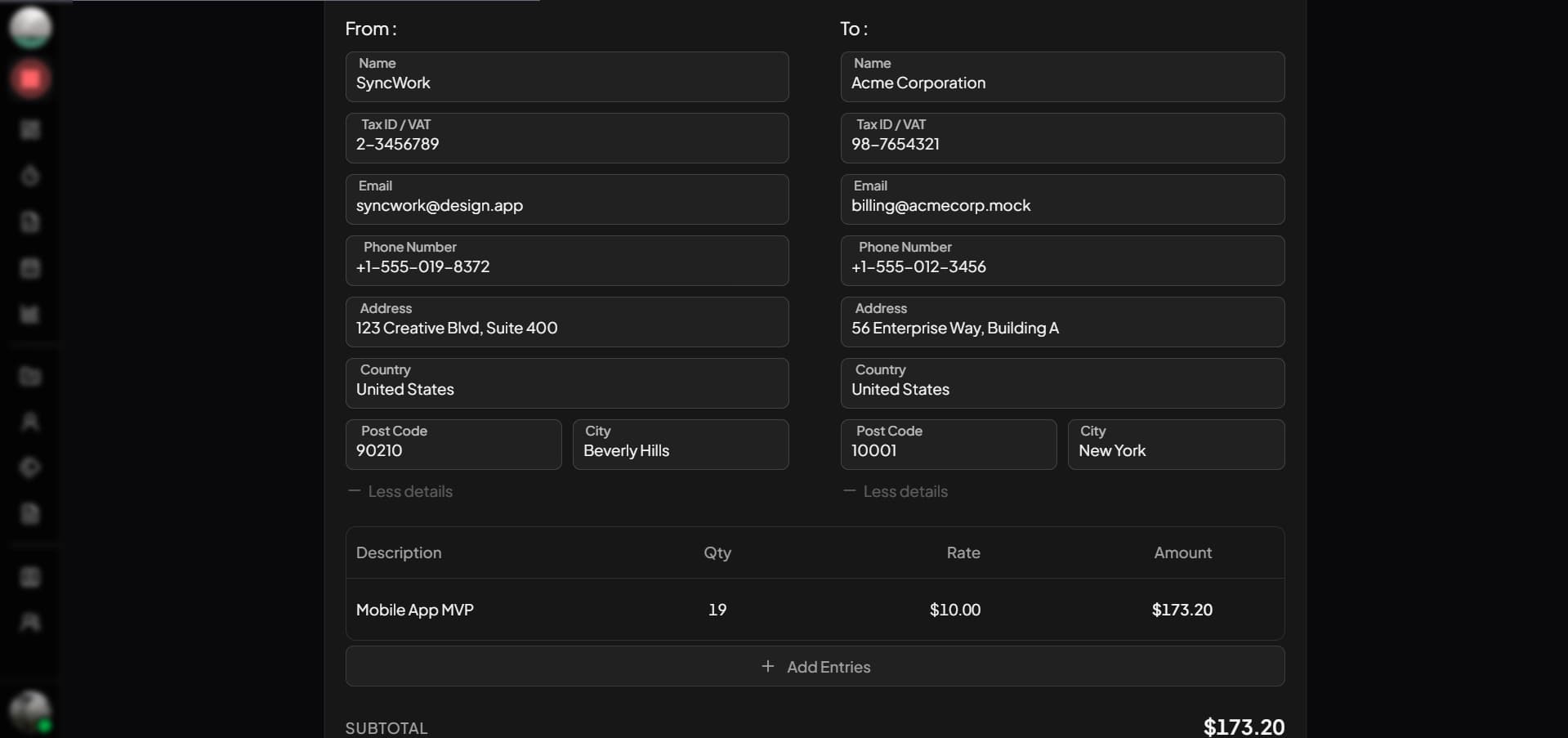Image resolution: width=1568 pixels, height=738 pixels.
Task: Edit the City field Beverly Hills
Action: [x=681, y=445]
